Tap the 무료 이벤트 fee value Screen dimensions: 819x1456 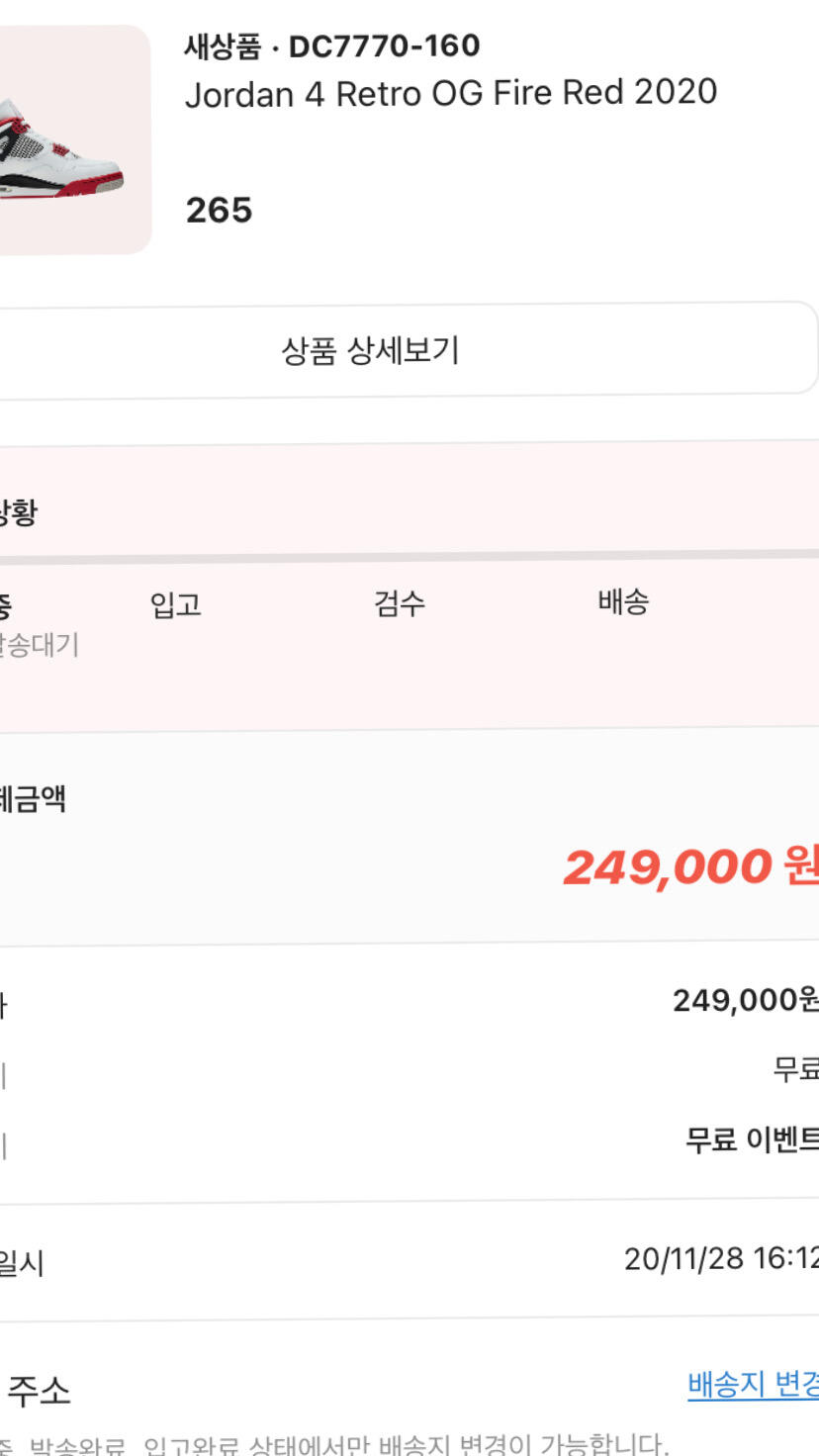click(x=752, y=1140)
